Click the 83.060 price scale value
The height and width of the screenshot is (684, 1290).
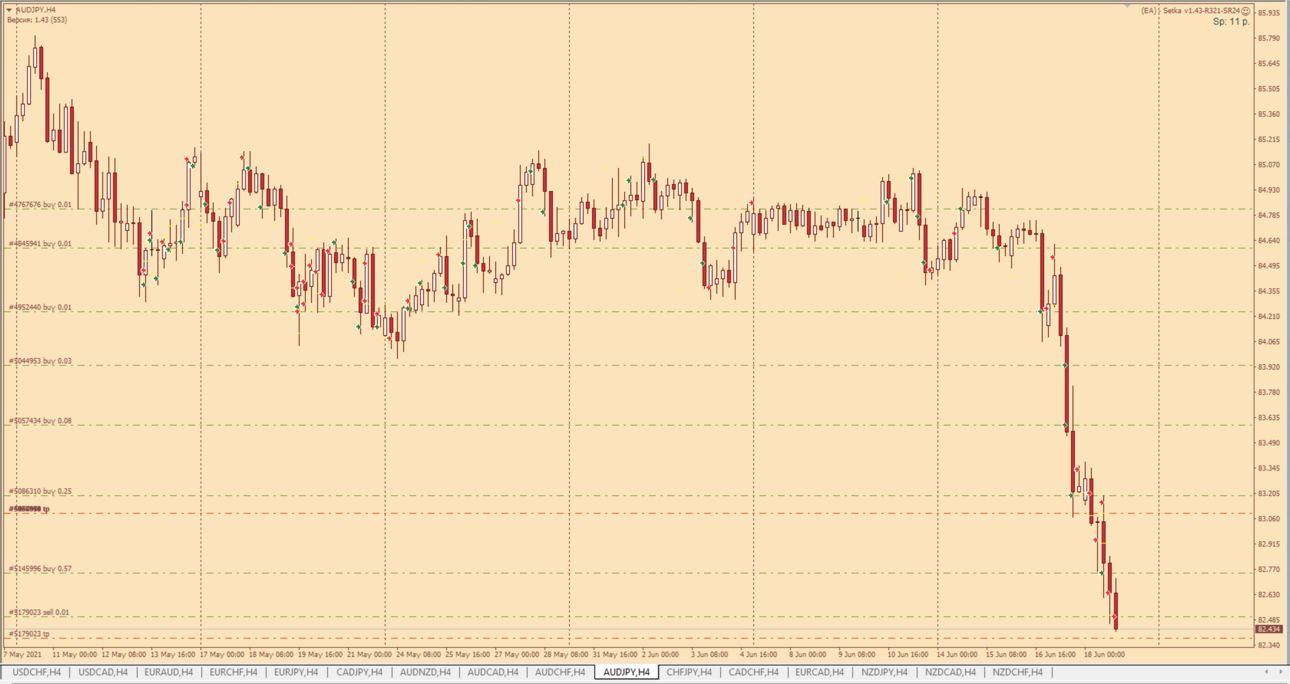coord(1269,518)
